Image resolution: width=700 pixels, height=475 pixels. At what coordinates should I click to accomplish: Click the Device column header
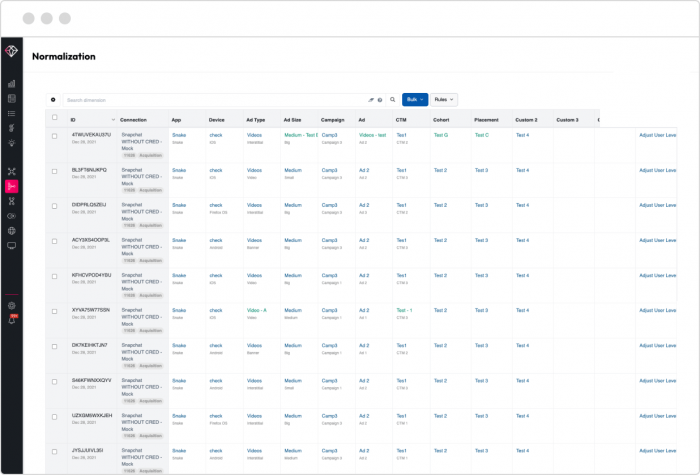[x=217, y=120]
